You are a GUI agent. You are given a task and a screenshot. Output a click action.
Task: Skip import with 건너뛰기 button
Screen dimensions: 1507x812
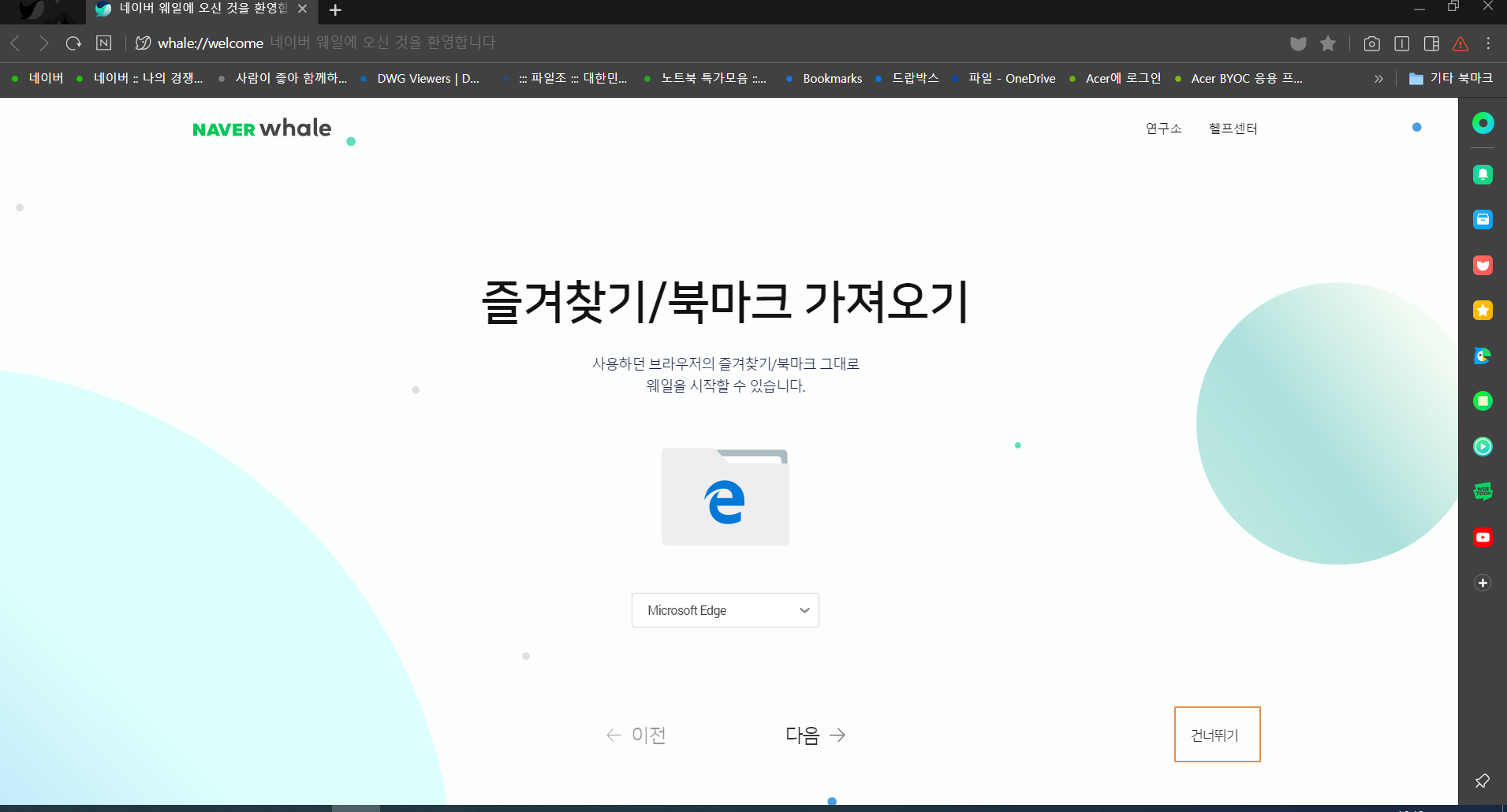point(1217,735)
